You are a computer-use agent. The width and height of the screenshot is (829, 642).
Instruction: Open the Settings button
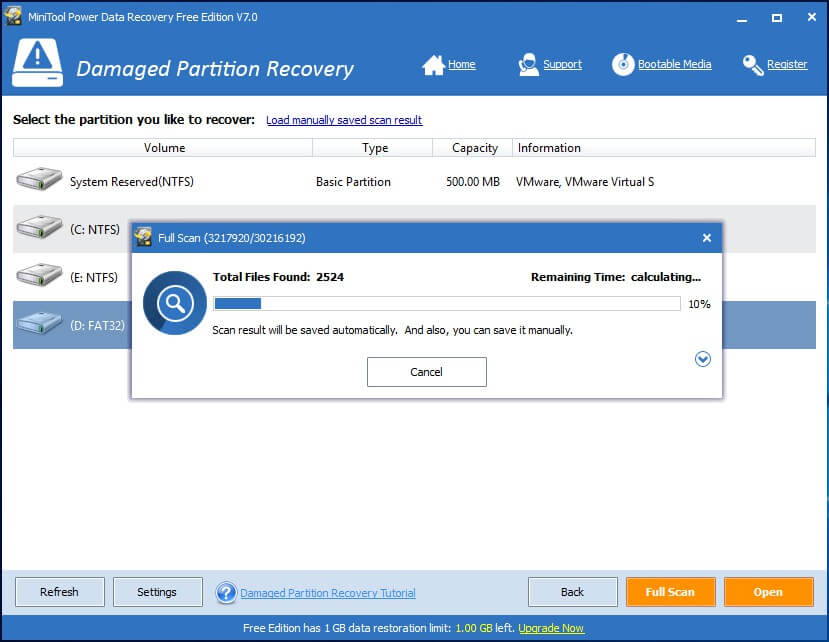click(x=158, y=592)
